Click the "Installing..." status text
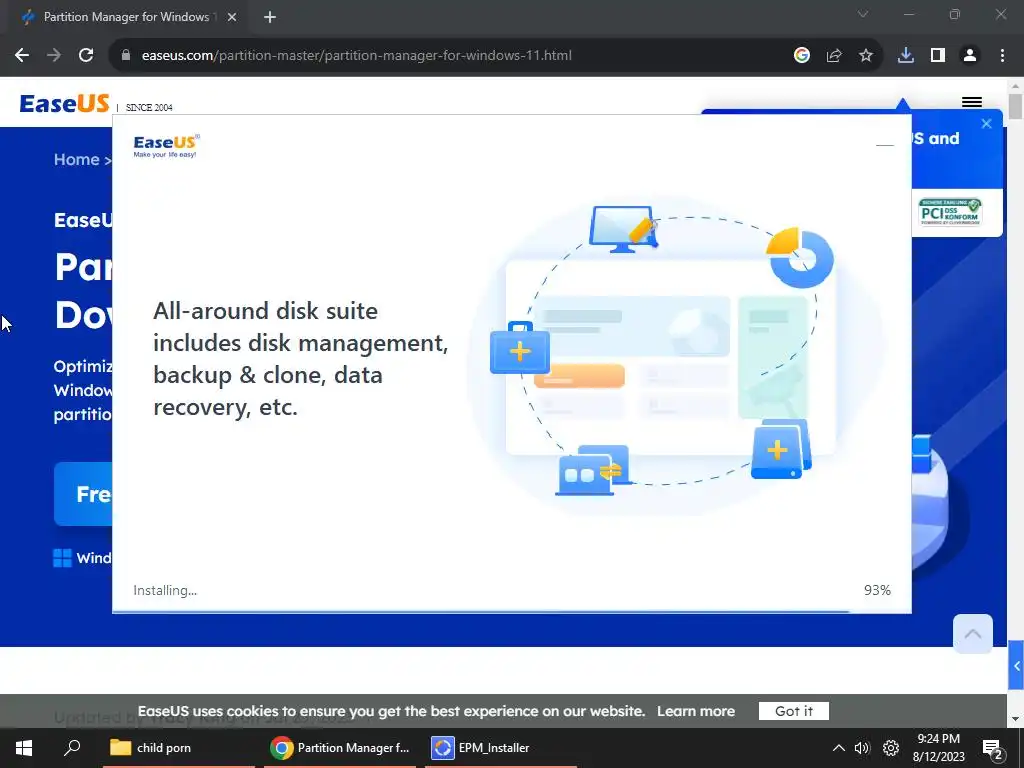Image resolution: width=1024 pixels, height=768 pixels. (165, 590)
